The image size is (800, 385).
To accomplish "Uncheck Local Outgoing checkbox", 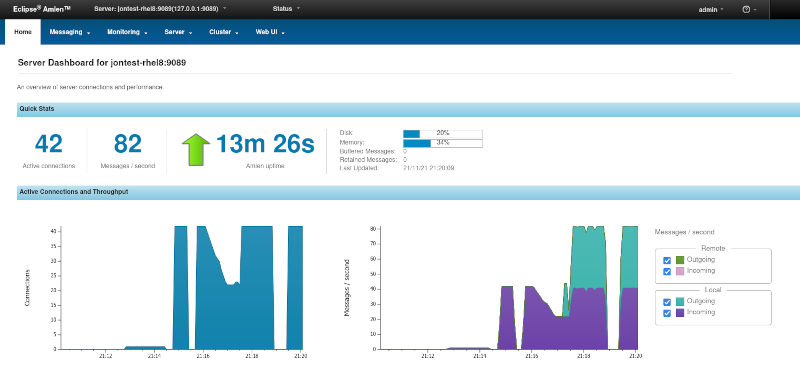I will [x=667, y=302].
